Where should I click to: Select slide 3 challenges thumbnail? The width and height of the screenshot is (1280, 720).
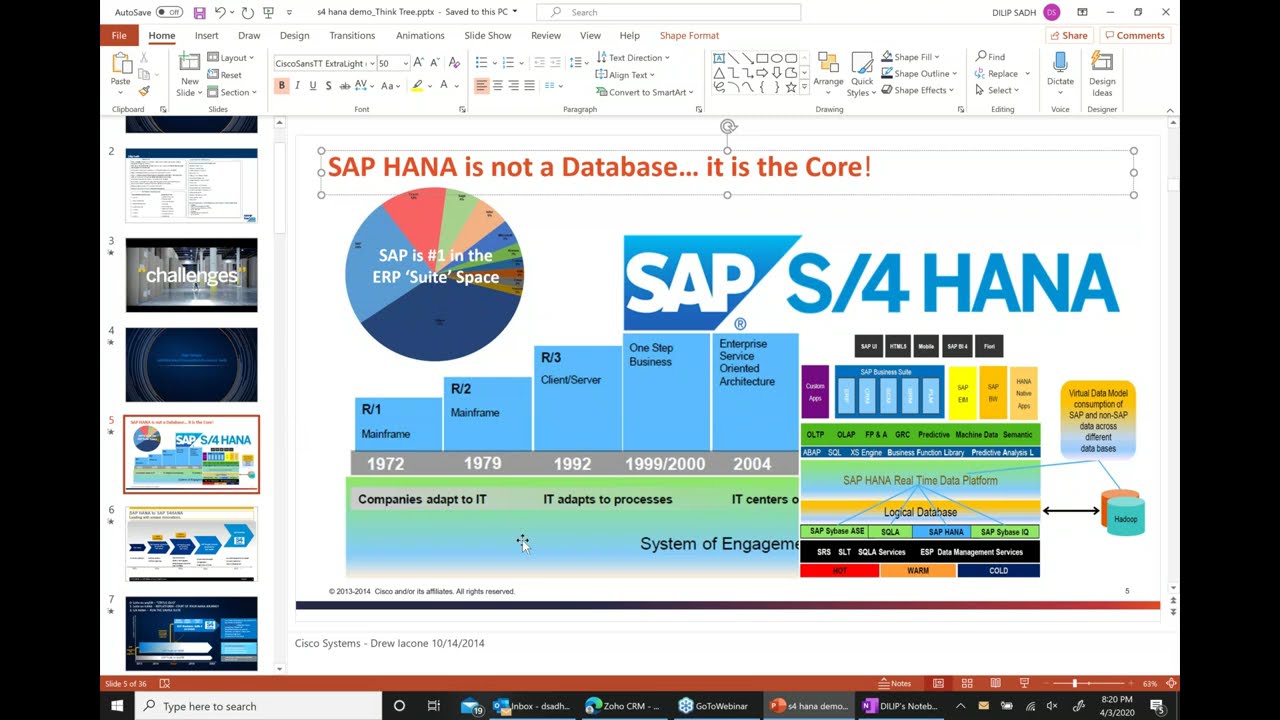click(191, 275)
